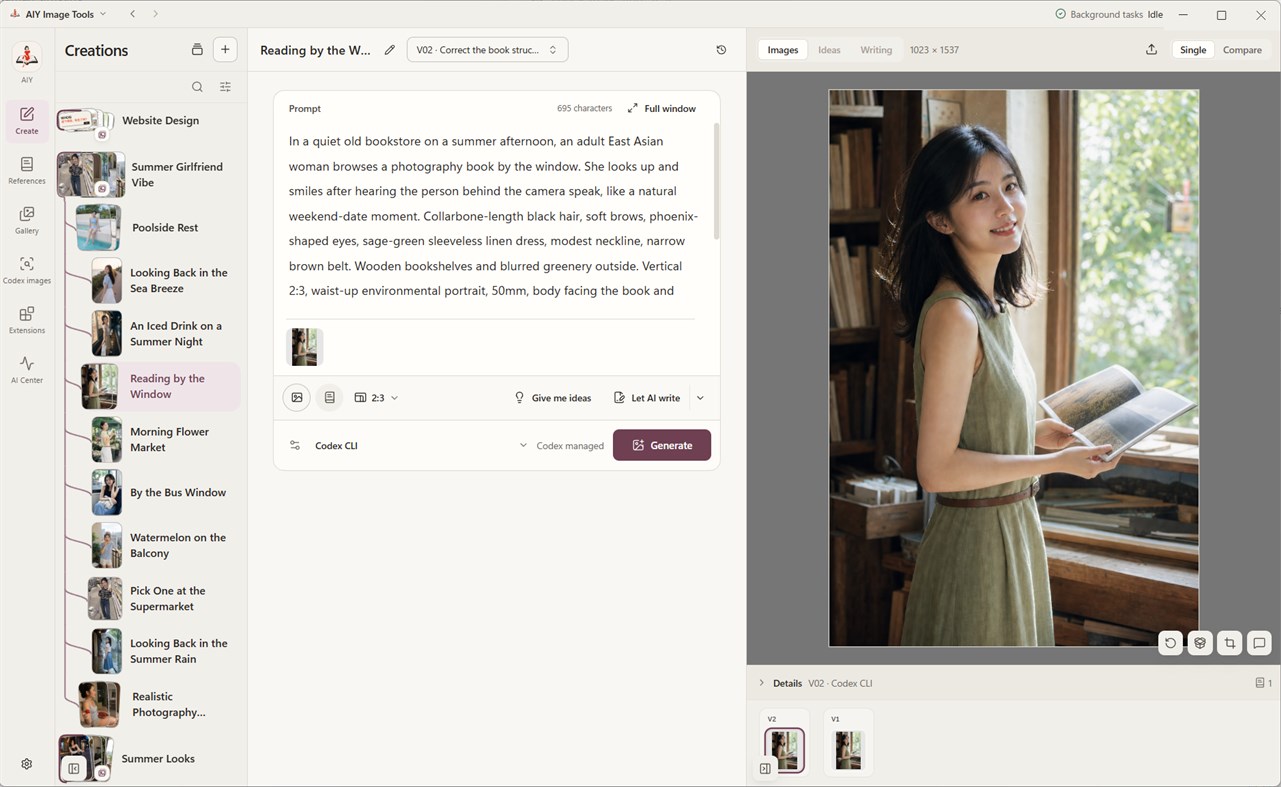
Task: Click the attached reference image thumbnail in prompt
Action: [x=304, y=347]
